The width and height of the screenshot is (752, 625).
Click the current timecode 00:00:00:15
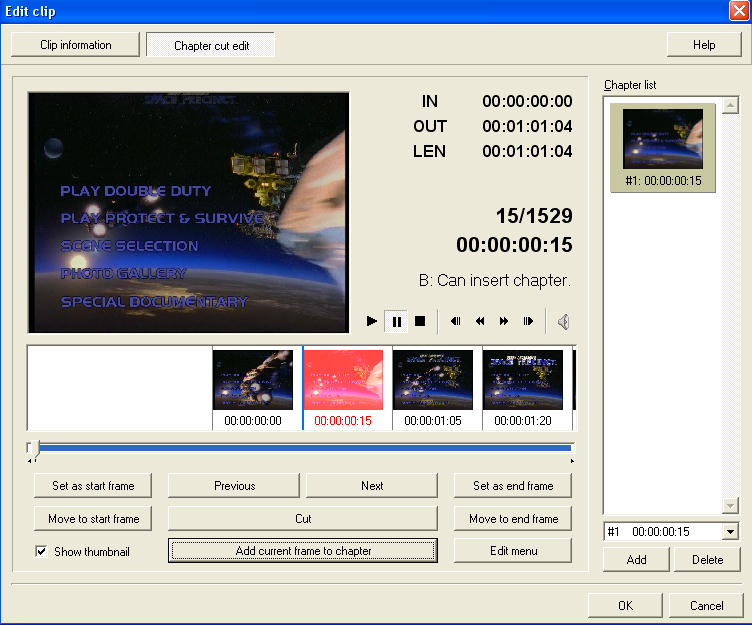tap(514, 245)
